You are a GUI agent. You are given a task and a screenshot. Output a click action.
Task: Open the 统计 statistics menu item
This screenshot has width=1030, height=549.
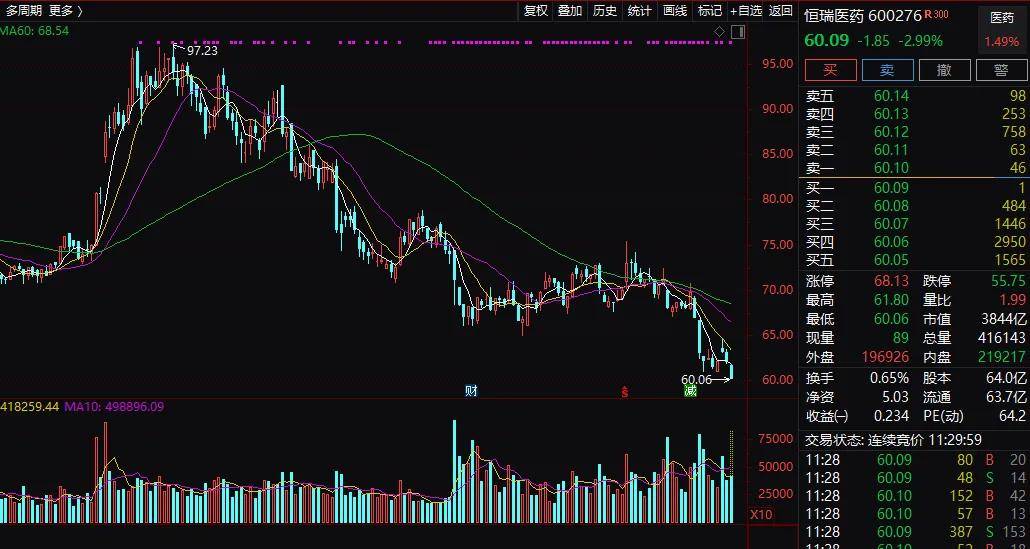(640, 11)
